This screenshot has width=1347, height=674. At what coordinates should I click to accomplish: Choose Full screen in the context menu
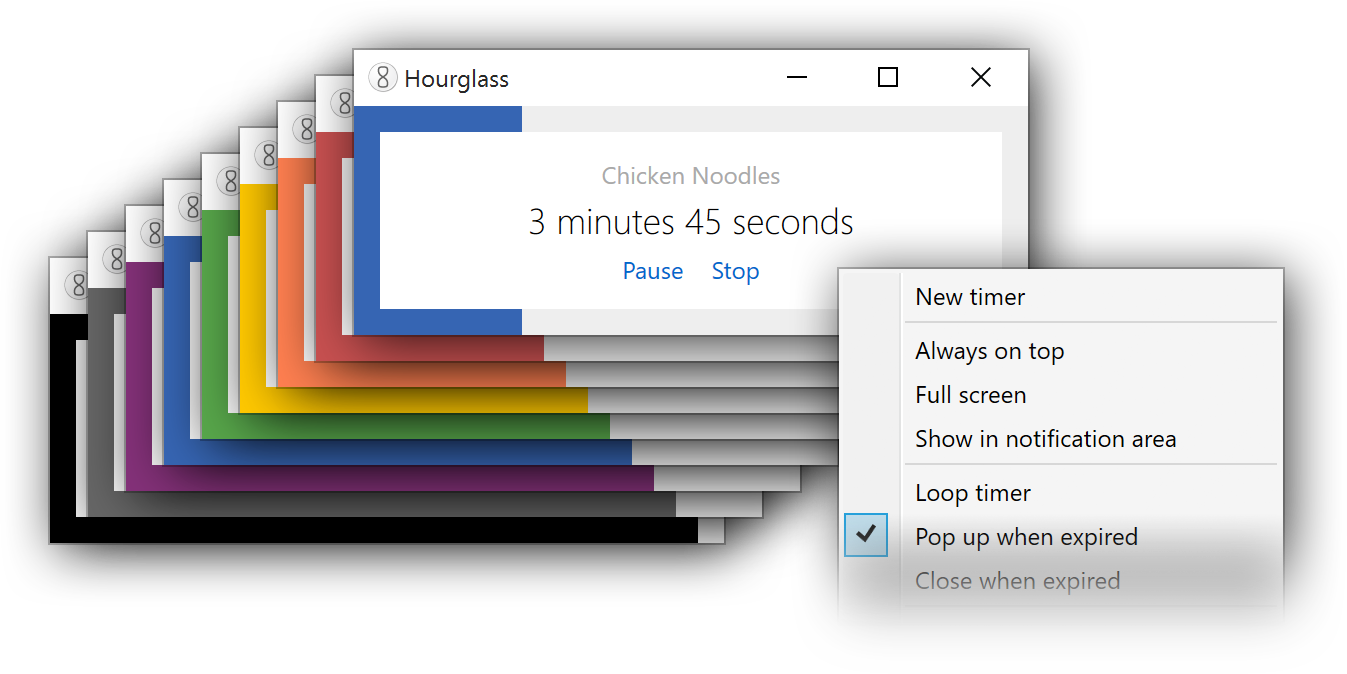click(970, 394)
